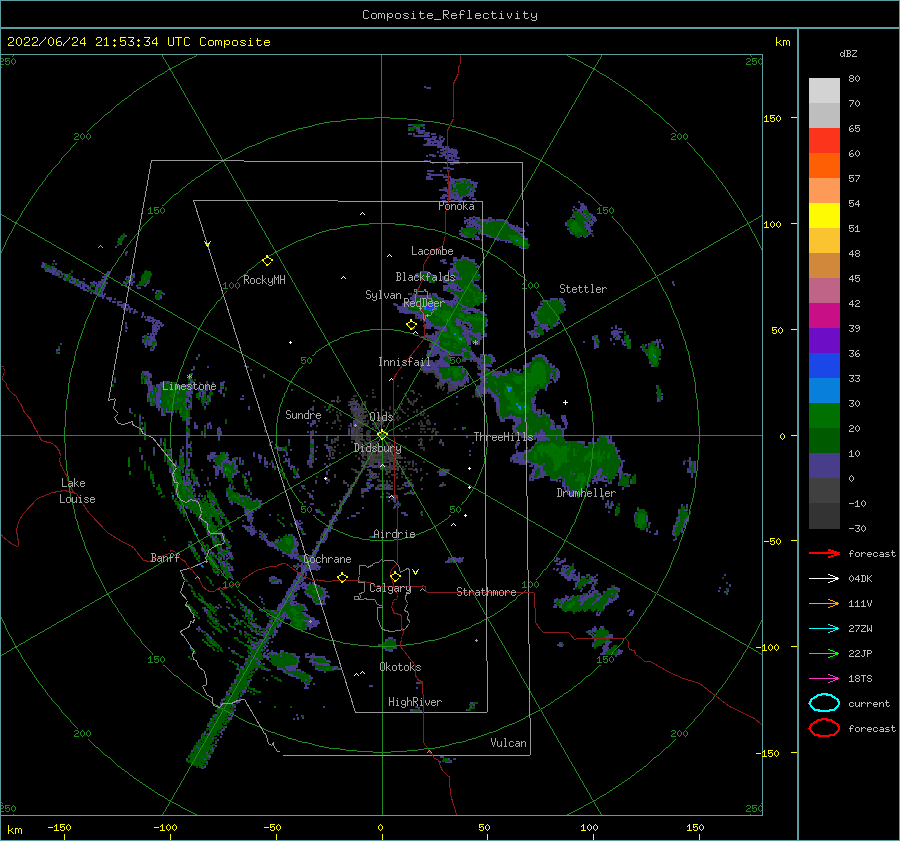Click the Okotoks city label
The height and width of the screenshot is (841, 900).
pyautogui.click(x=400, y=667)
